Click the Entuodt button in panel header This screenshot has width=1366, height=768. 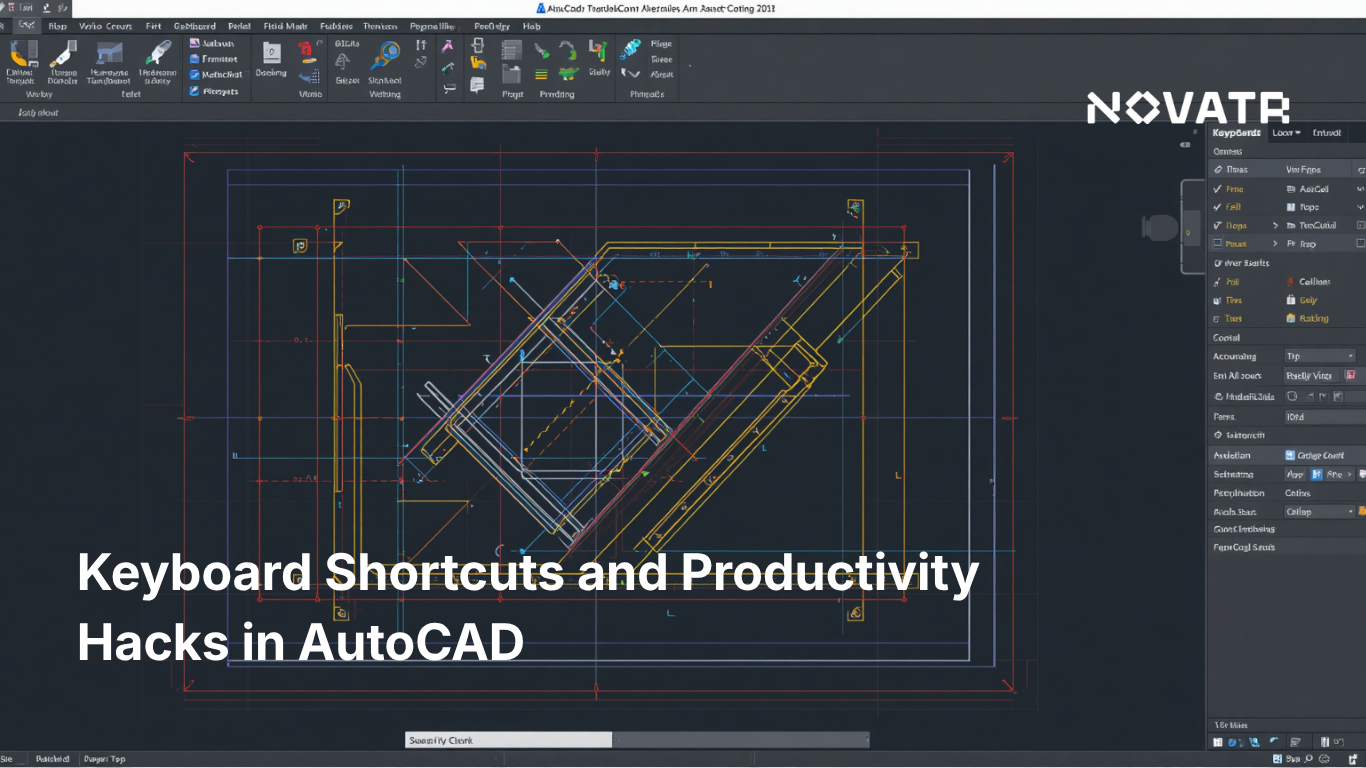[x=1327, y=132]
